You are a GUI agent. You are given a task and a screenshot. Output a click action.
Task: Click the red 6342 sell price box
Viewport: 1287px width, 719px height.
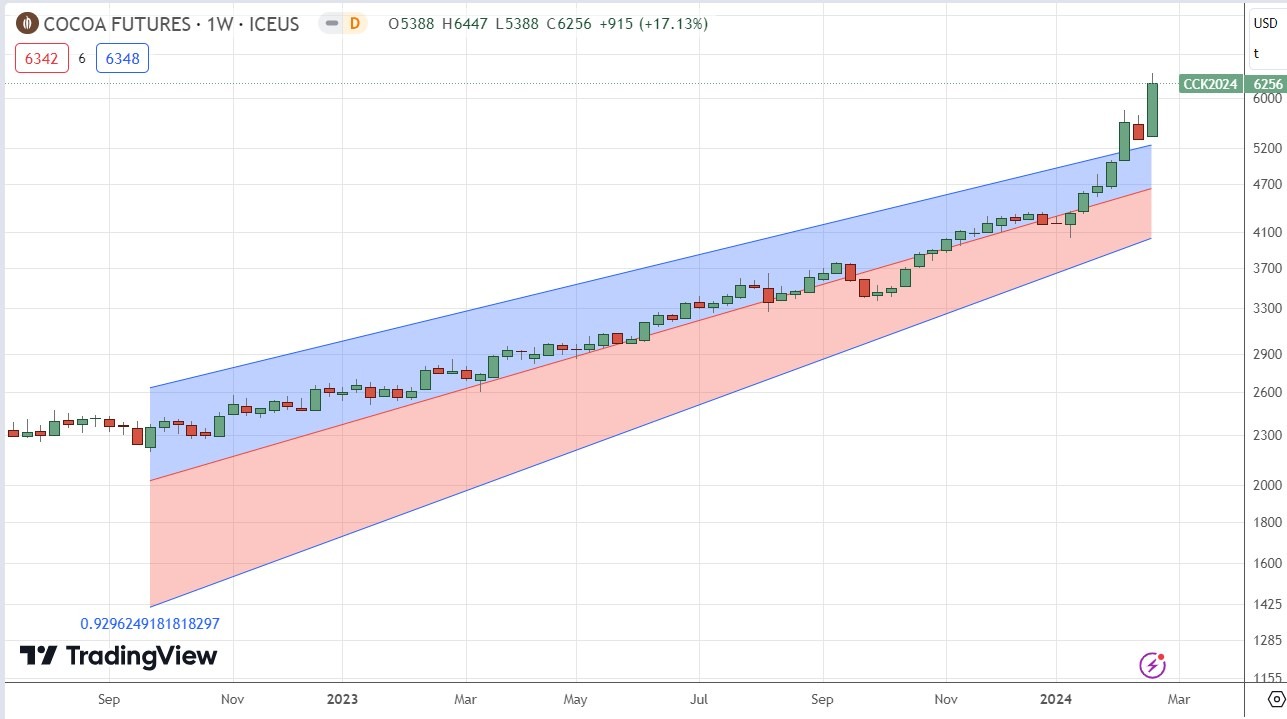tap(41, 58)
